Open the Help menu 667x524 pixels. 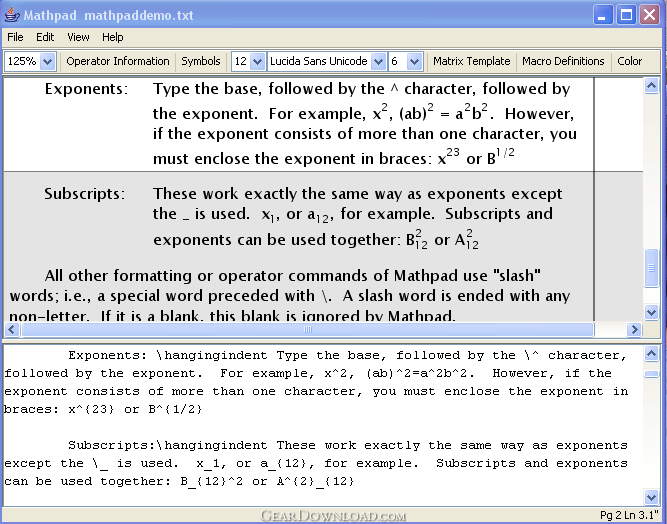(113, 37)
